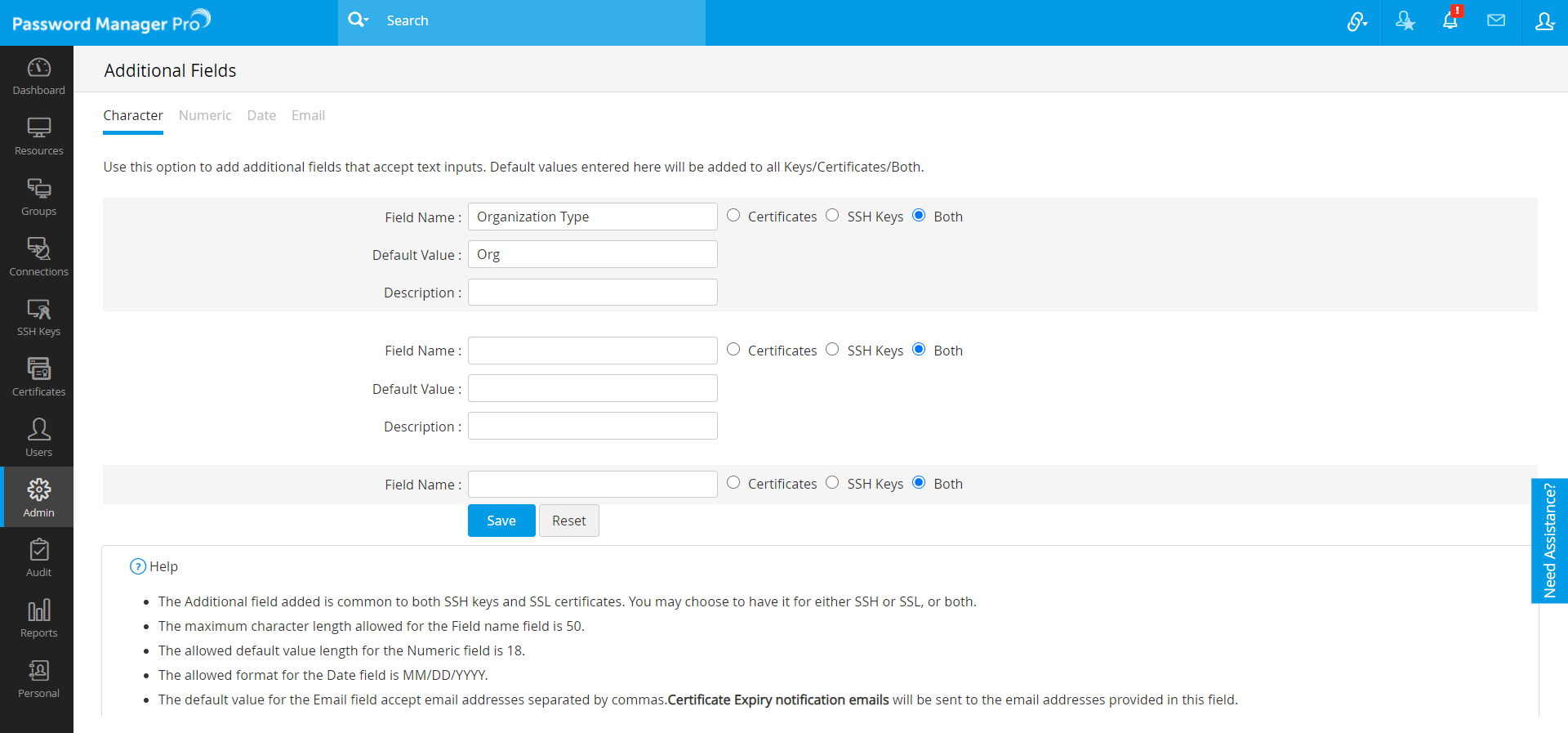
Task: Open the mail envelope icon
Action: tap(1496, 21)
